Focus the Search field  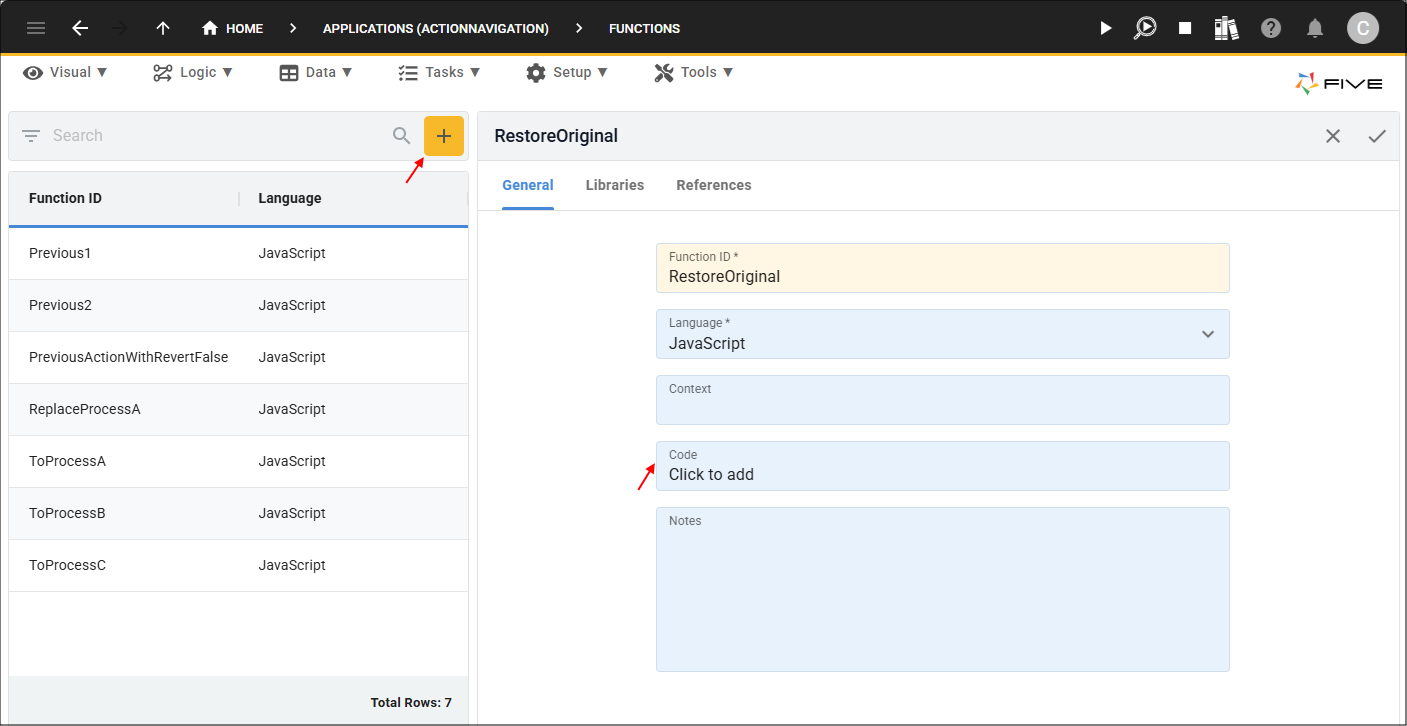click(x=215, y=136)
